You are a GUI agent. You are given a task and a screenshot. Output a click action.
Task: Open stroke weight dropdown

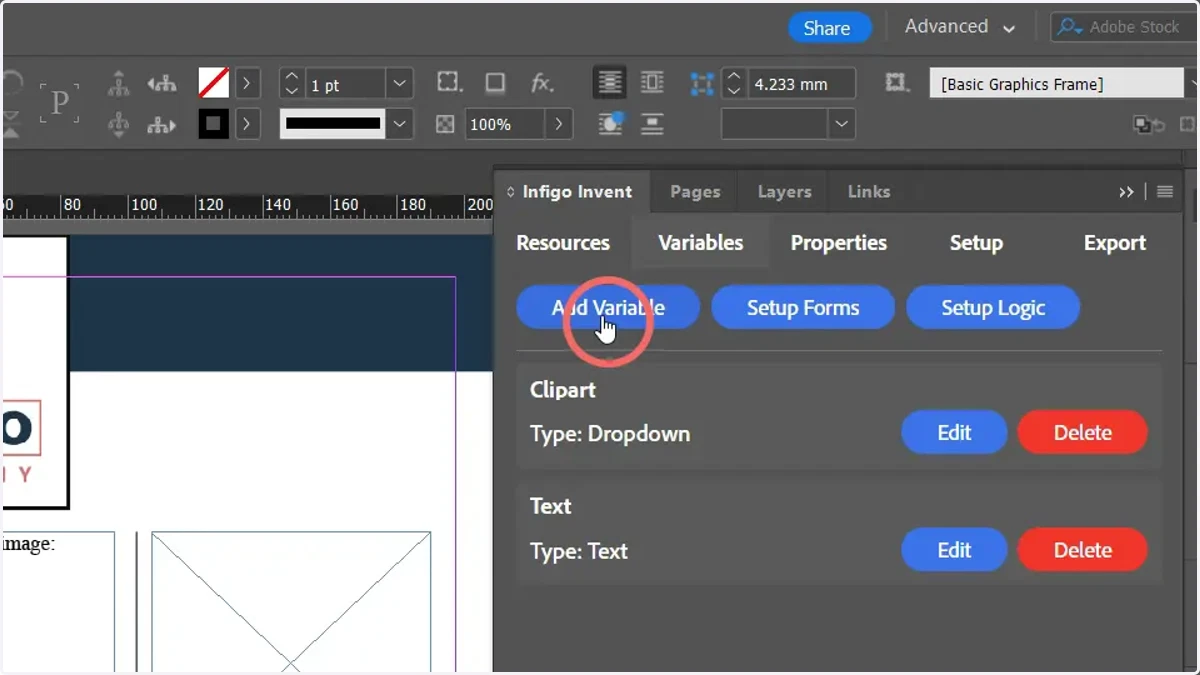[x=400, y=84]
